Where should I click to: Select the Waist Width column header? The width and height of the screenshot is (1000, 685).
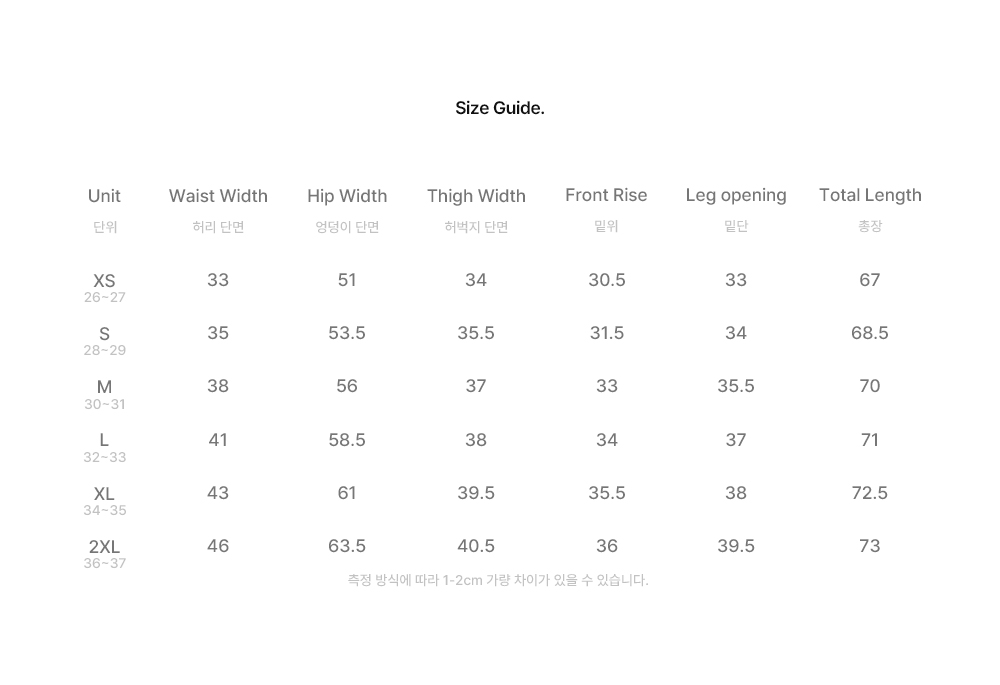tap(218, 196)
